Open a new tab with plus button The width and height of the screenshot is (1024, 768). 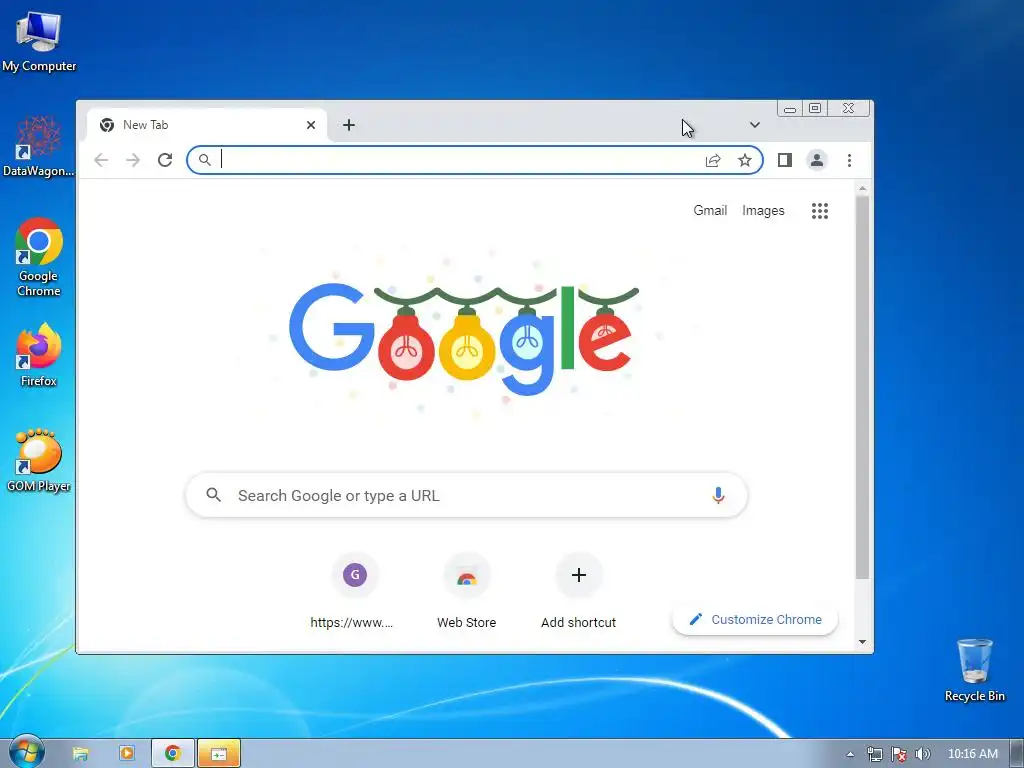click(349, 125)
